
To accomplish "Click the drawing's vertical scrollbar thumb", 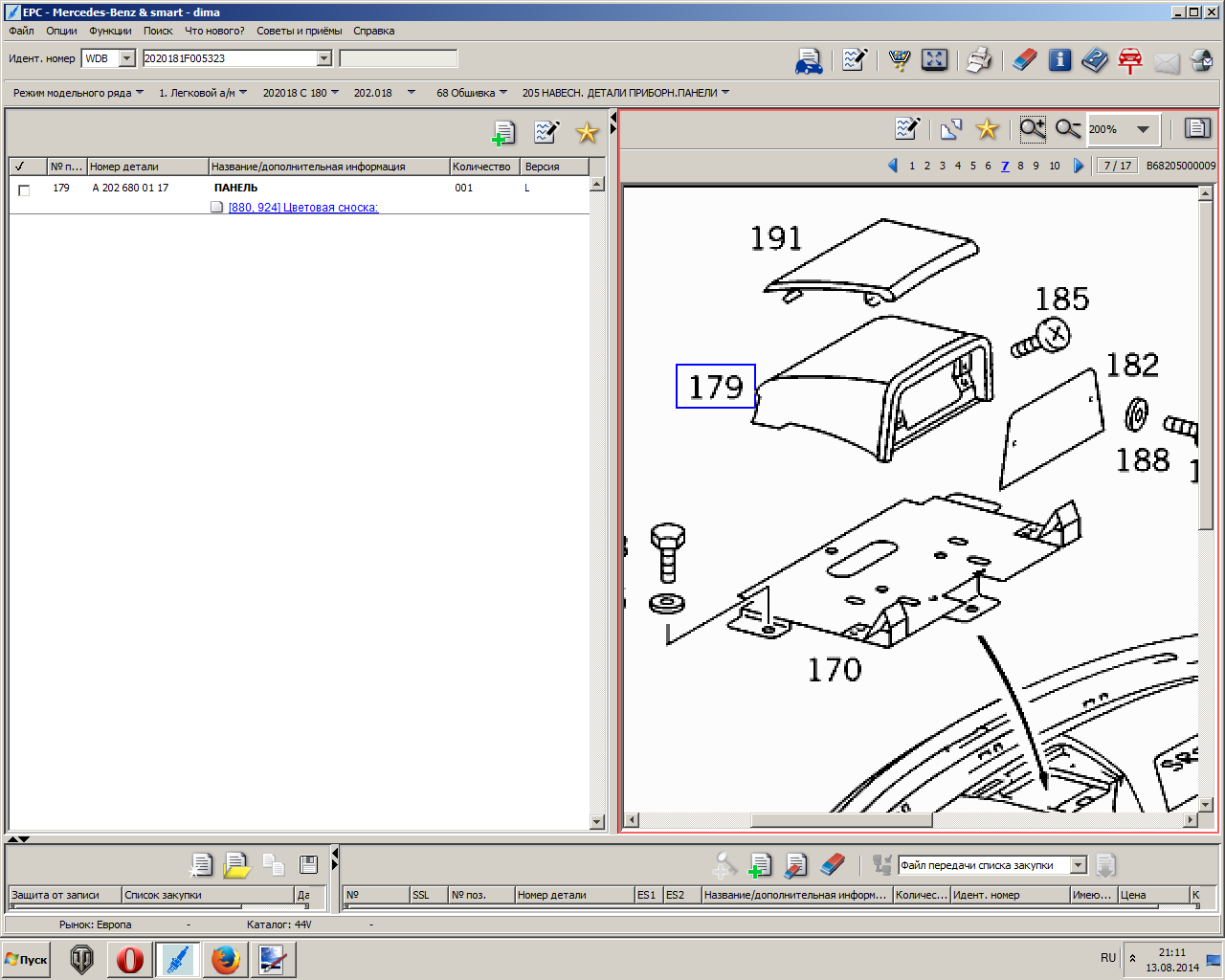I will click(1206, 365).
